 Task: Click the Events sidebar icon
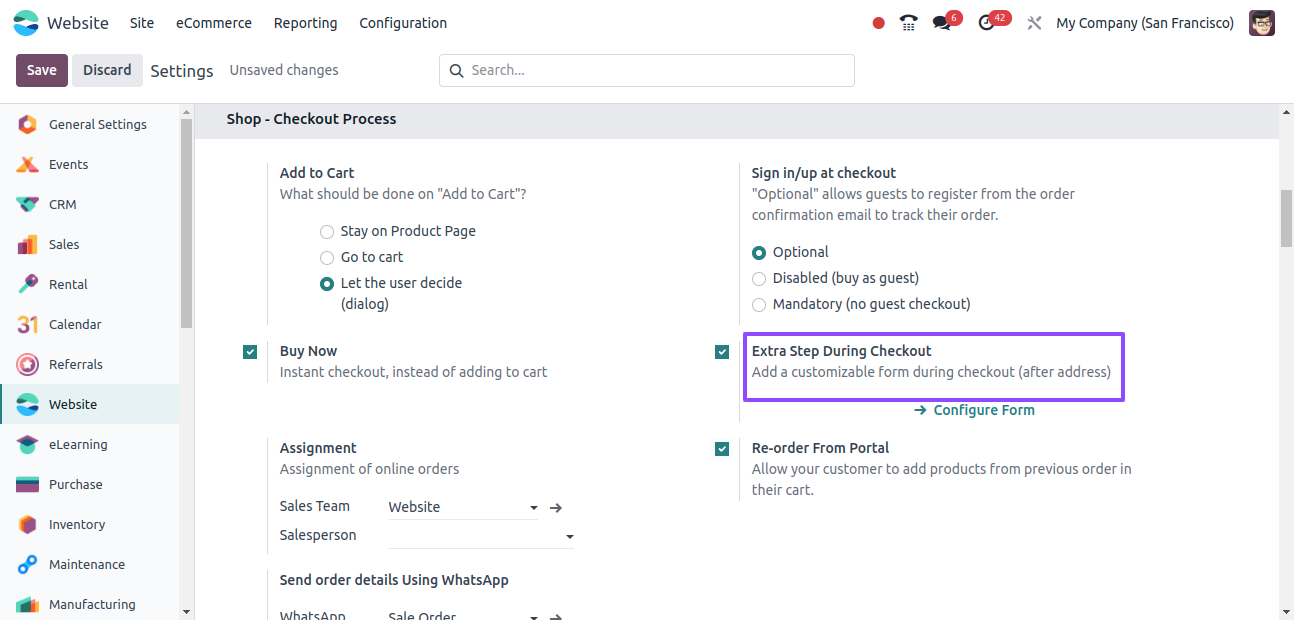pyautogui.click(x=28, y=164)
